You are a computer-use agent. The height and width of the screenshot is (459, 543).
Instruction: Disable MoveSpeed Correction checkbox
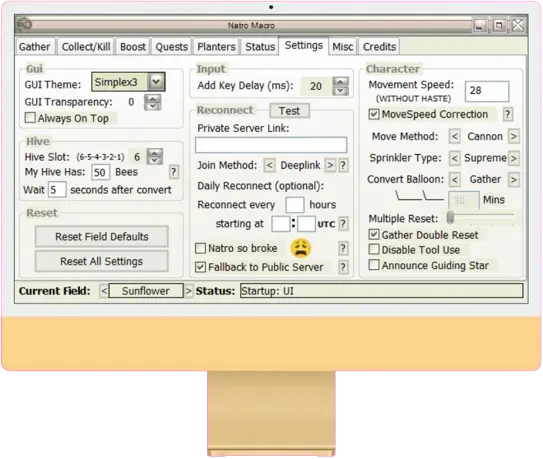coord(374,114)
